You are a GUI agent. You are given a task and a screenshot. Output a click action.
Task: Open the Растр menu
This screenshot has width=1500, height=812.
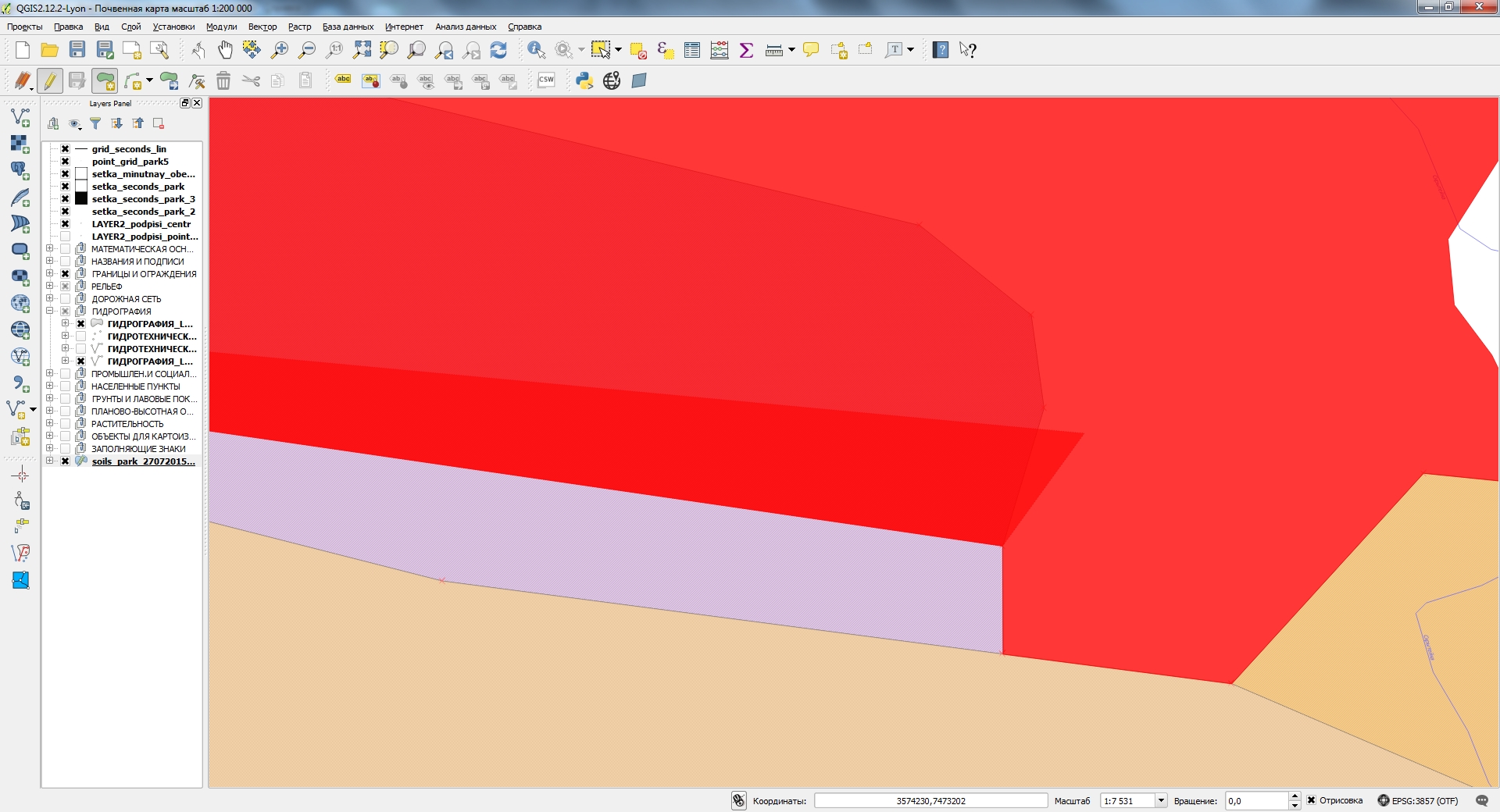[x=298, y=27]
